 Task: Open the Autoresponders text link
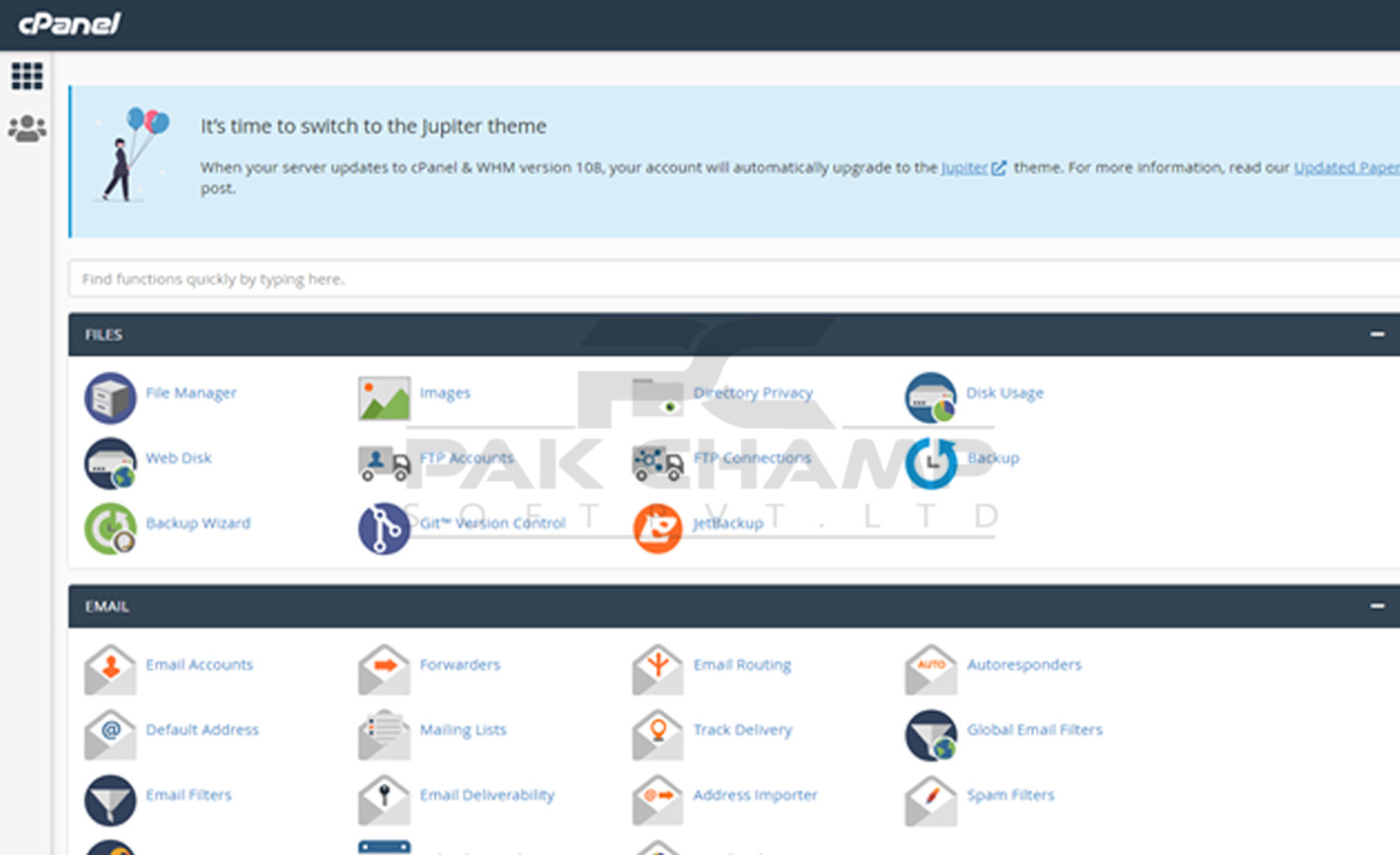tap(1024, 665)
